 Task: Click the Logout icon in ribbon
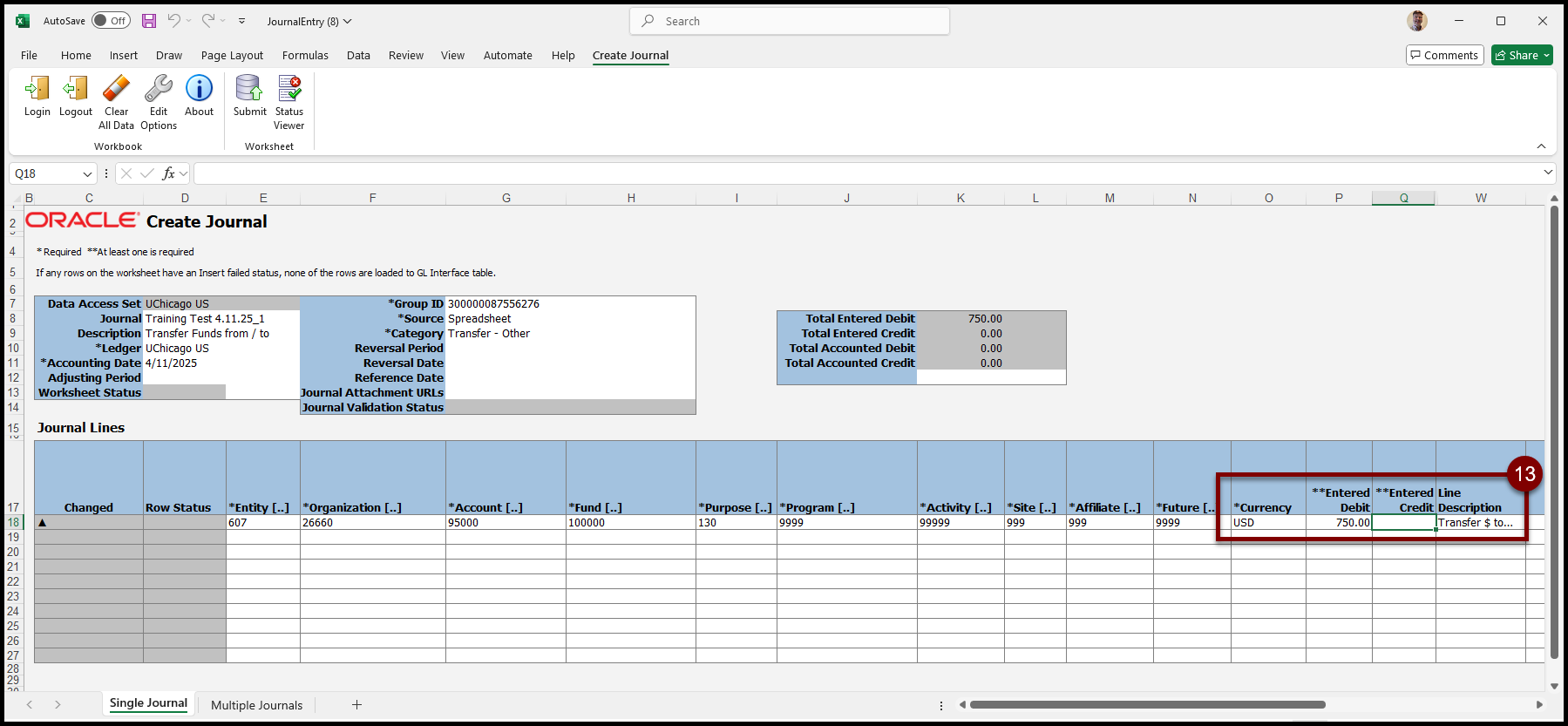point(76,89)
